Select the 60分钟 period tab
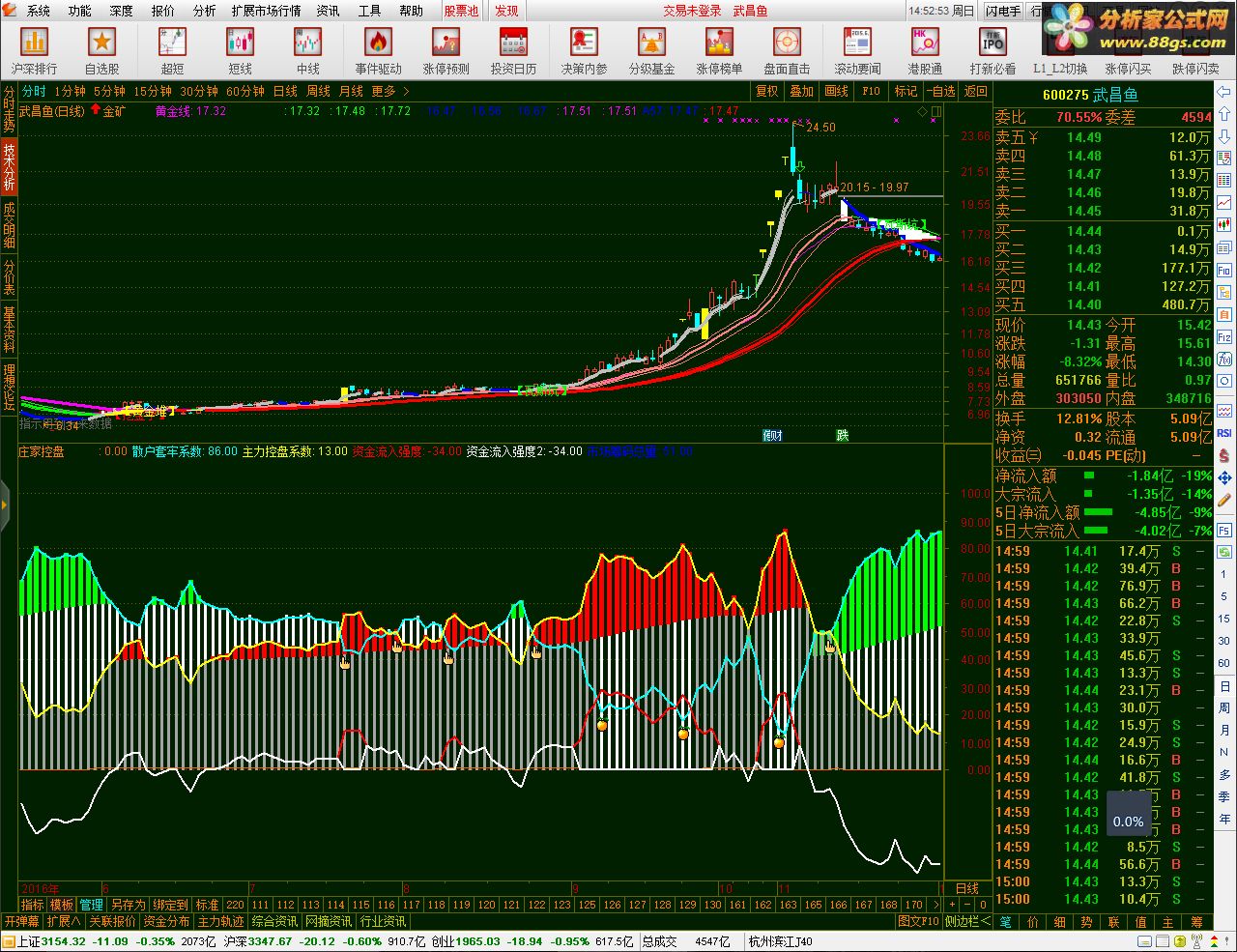 click(x=245, y=91)
